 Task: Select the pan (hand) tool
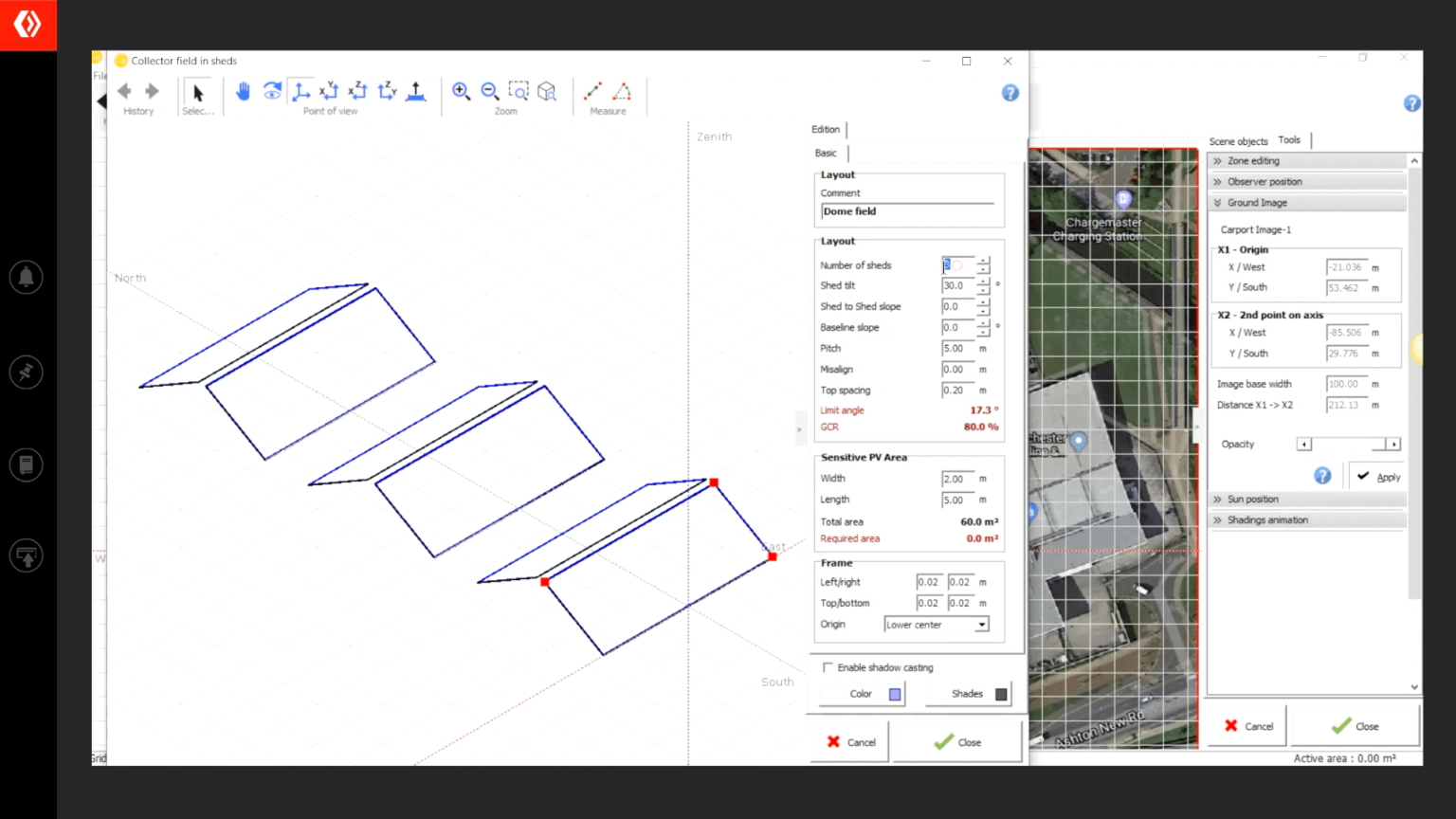[x=244, y=91]
